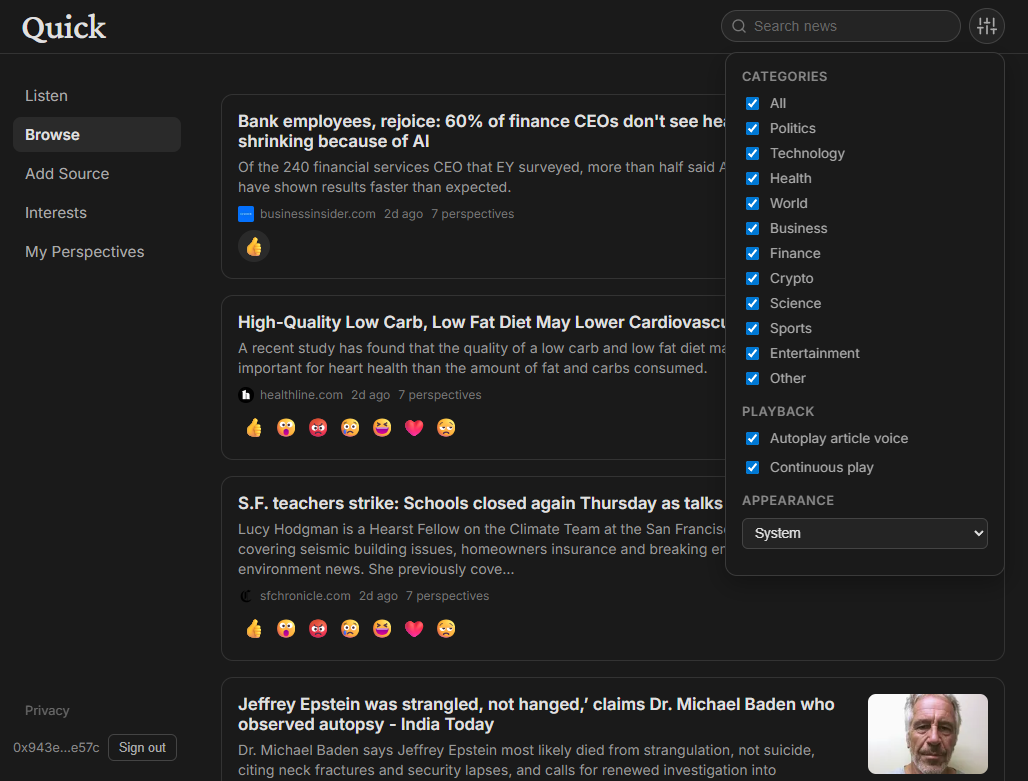Image resolution: width=1028 pixels, height=781 pixels.
Task: Uncheck the Politics category
Action: click(x=752, y=128)
